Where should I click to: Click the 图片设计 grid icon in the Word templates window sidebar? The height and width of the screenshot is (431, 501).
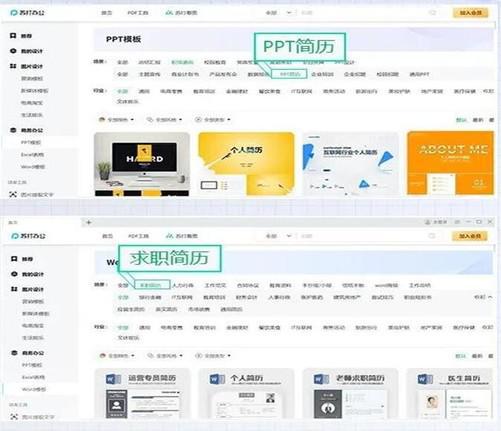[14, 289]
